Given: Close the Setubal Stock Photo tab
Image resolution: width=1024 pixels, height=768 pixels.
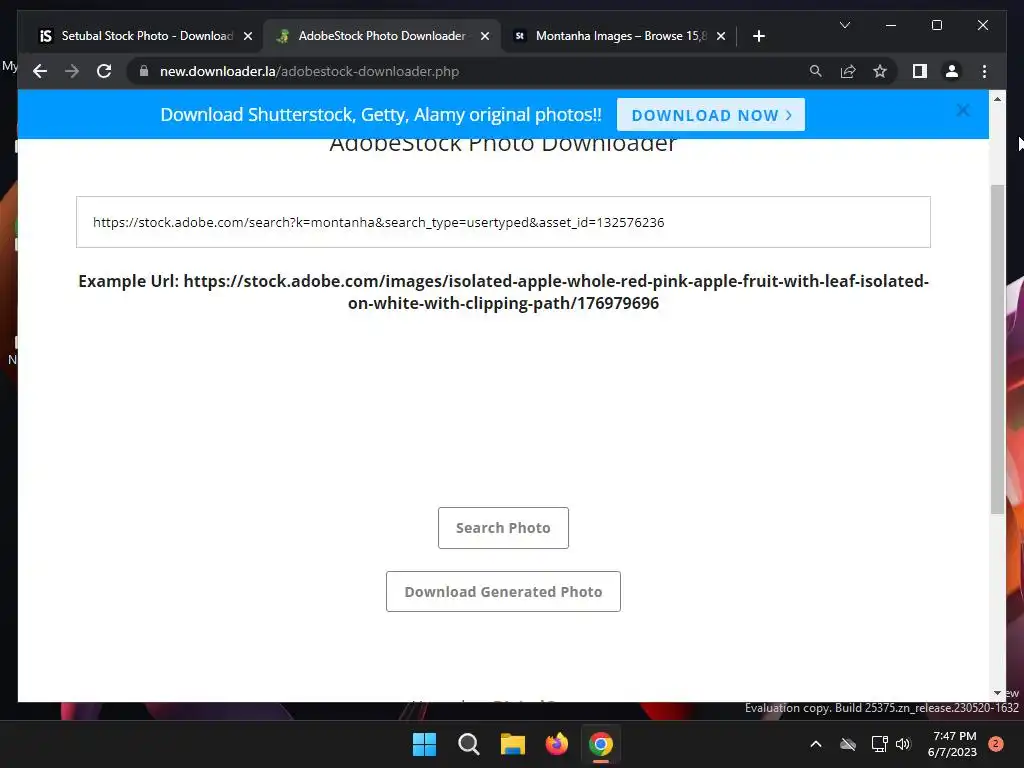Looking at the screenshot, I should tap(248, 36).
